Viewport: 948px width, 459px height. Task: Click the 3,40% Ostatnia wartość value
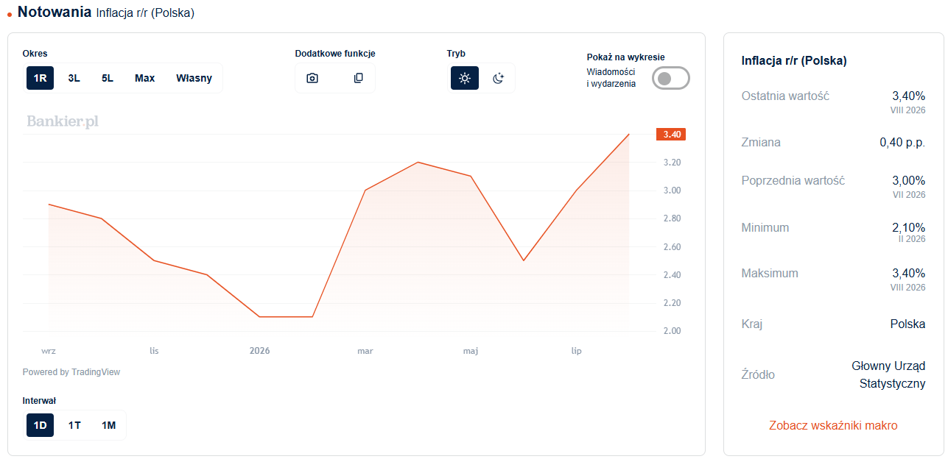[909, 96]
